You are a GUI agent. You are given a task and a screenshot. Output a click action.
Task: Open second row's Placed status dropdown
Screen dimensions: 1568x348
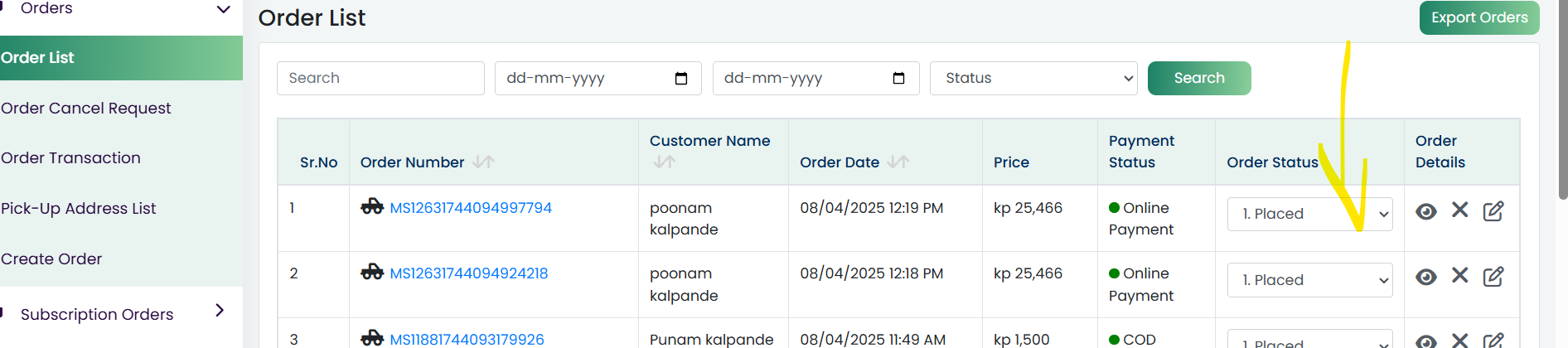[1309, 280]
